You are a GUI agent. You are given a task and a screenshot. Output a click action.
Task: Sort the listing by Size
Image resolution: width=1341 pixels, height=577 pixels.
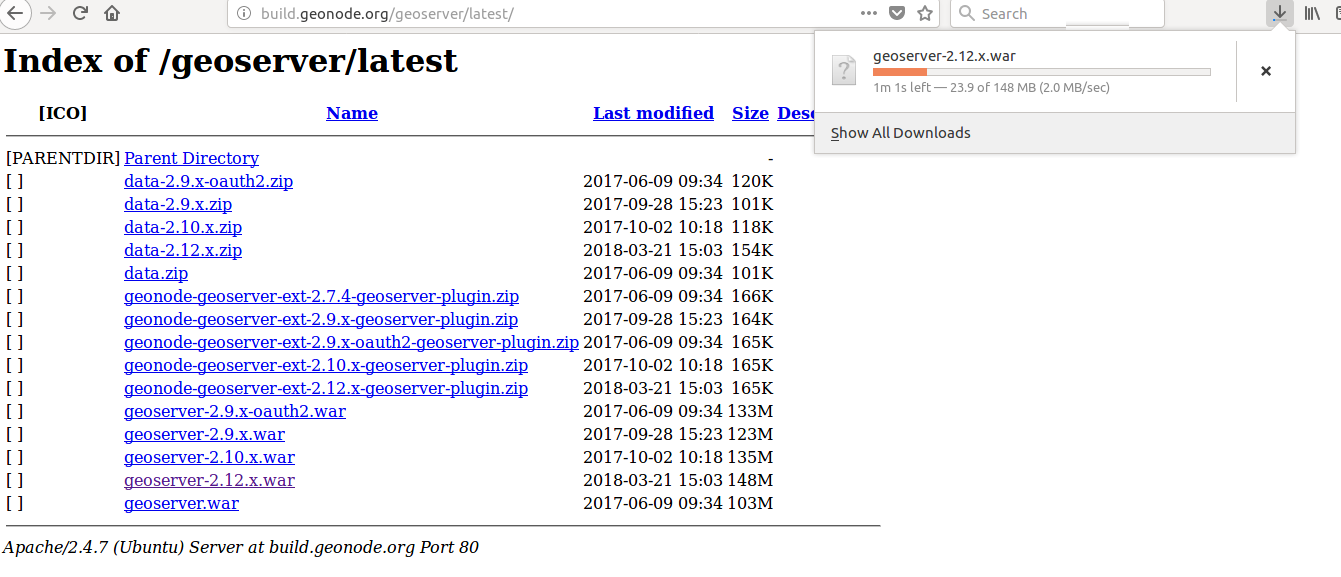[750, 113]
